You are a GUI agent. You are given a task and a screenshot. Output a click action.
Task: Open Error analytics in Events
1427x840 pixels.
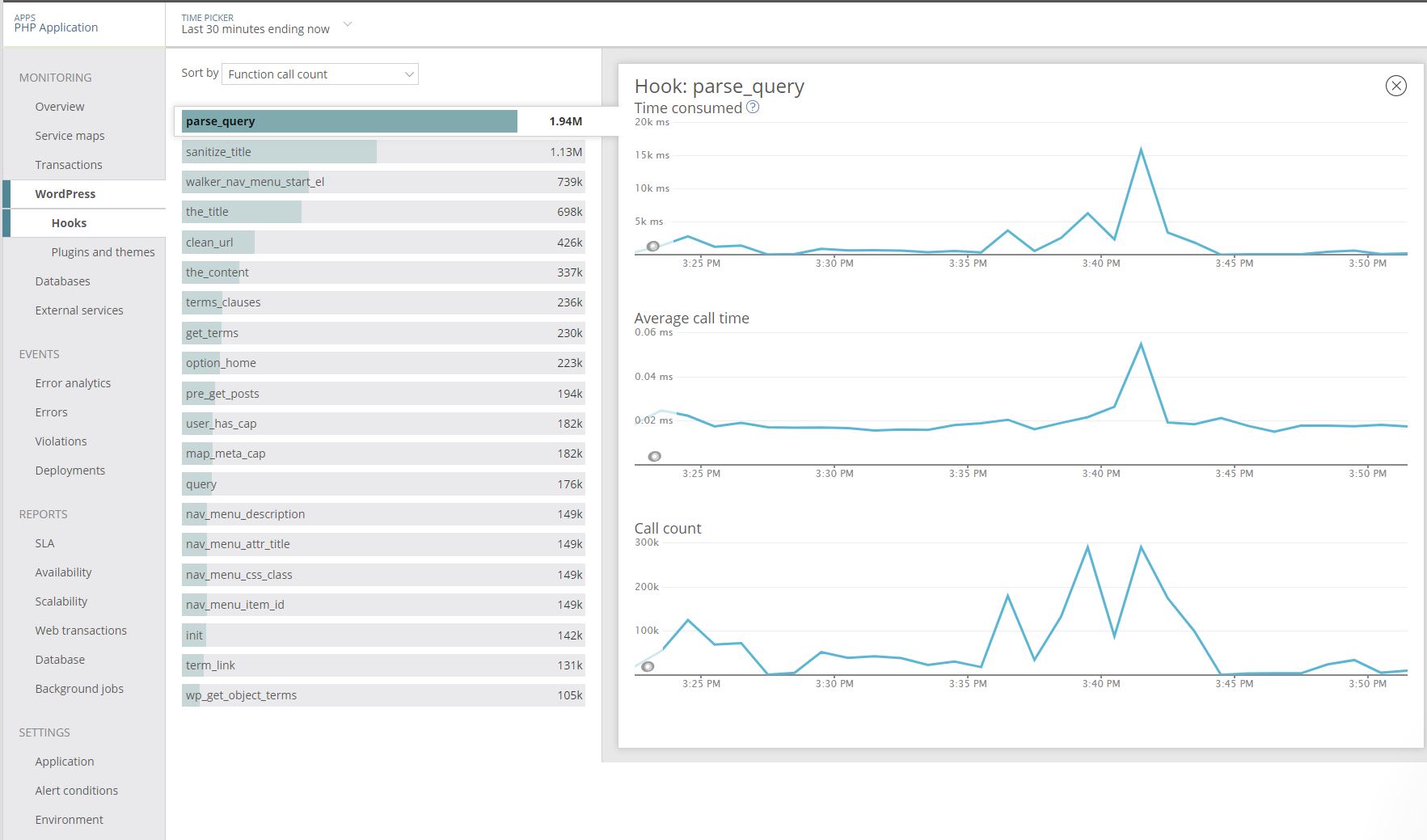click(x=73, y=383)
